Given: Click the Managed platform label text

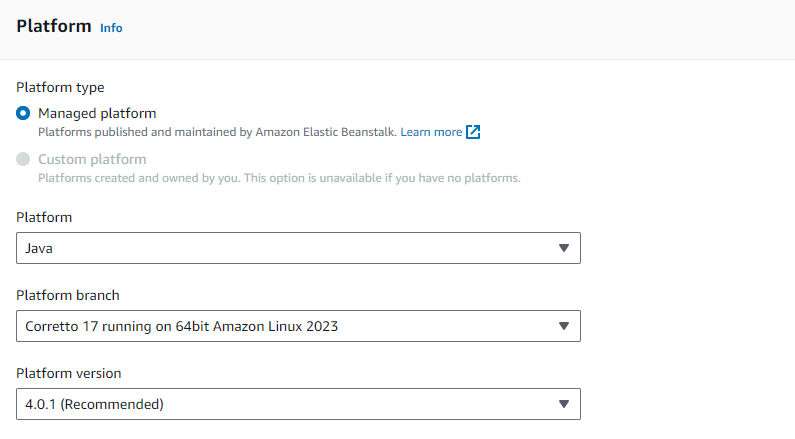Looking at the screenshot, I should click(x=97, y=113).
